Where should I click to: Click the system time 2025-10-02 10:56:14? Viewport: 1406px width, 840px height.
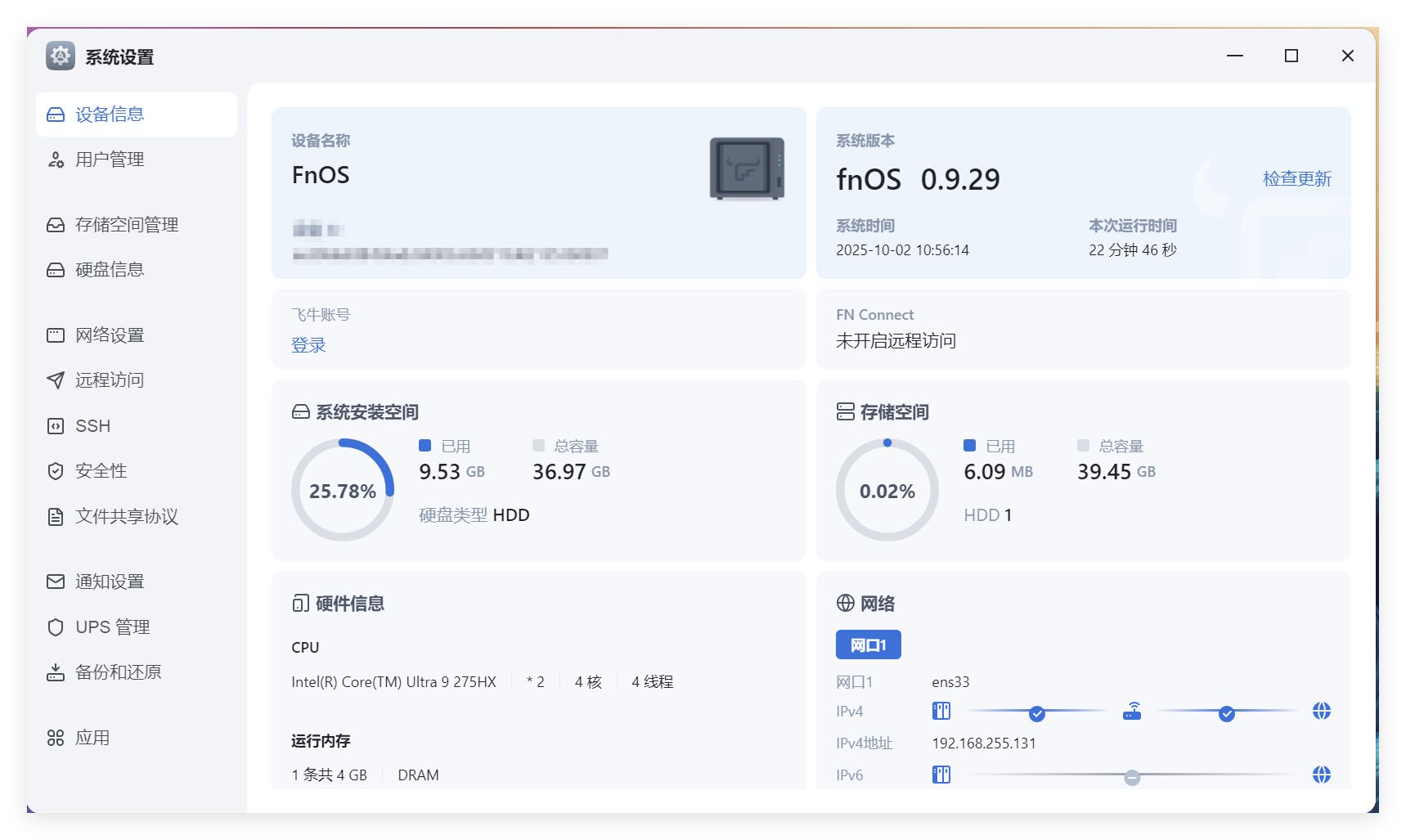pos(902,250)
